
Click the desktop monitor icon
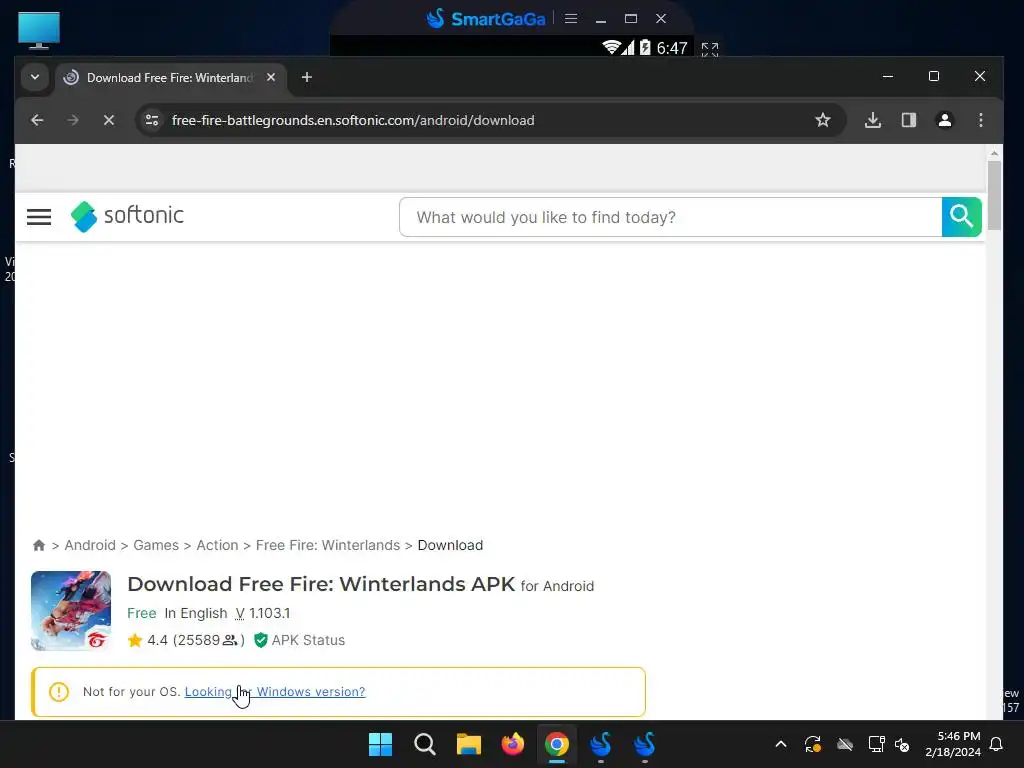[39, 30]
